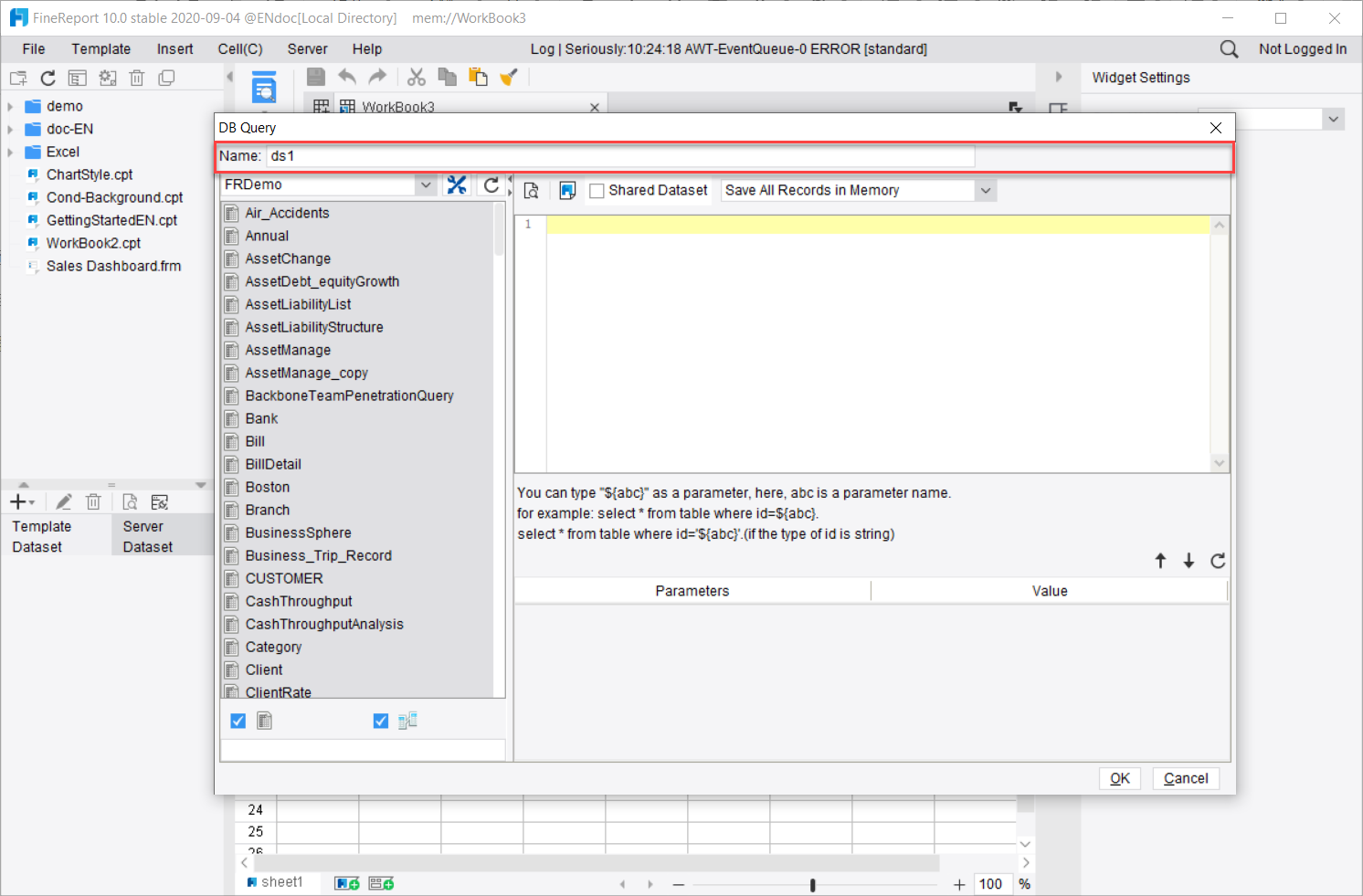Select the sheet1 tab
The height and width of the screenshot is (896, 1363).
tap(274, 882)
